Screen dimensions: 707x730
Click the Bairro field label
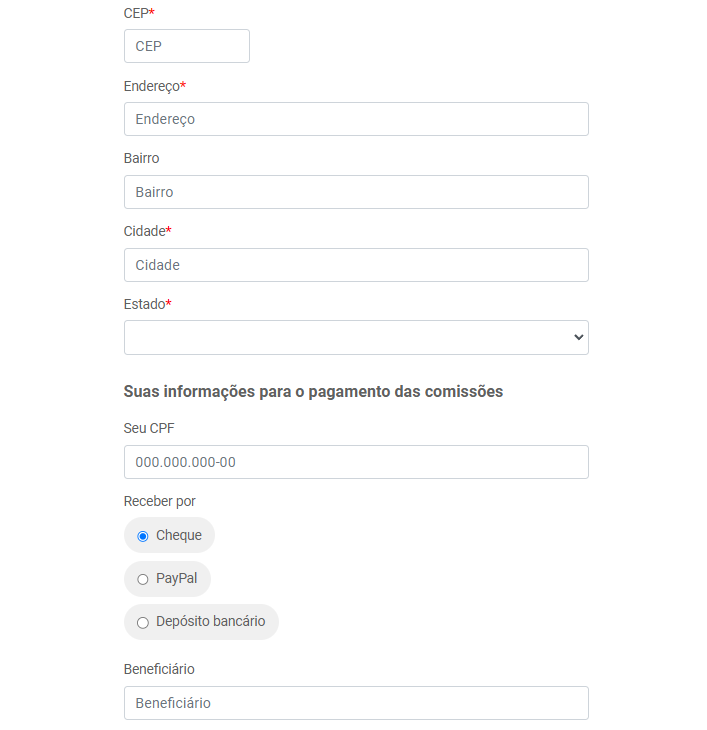click(141, 158)
